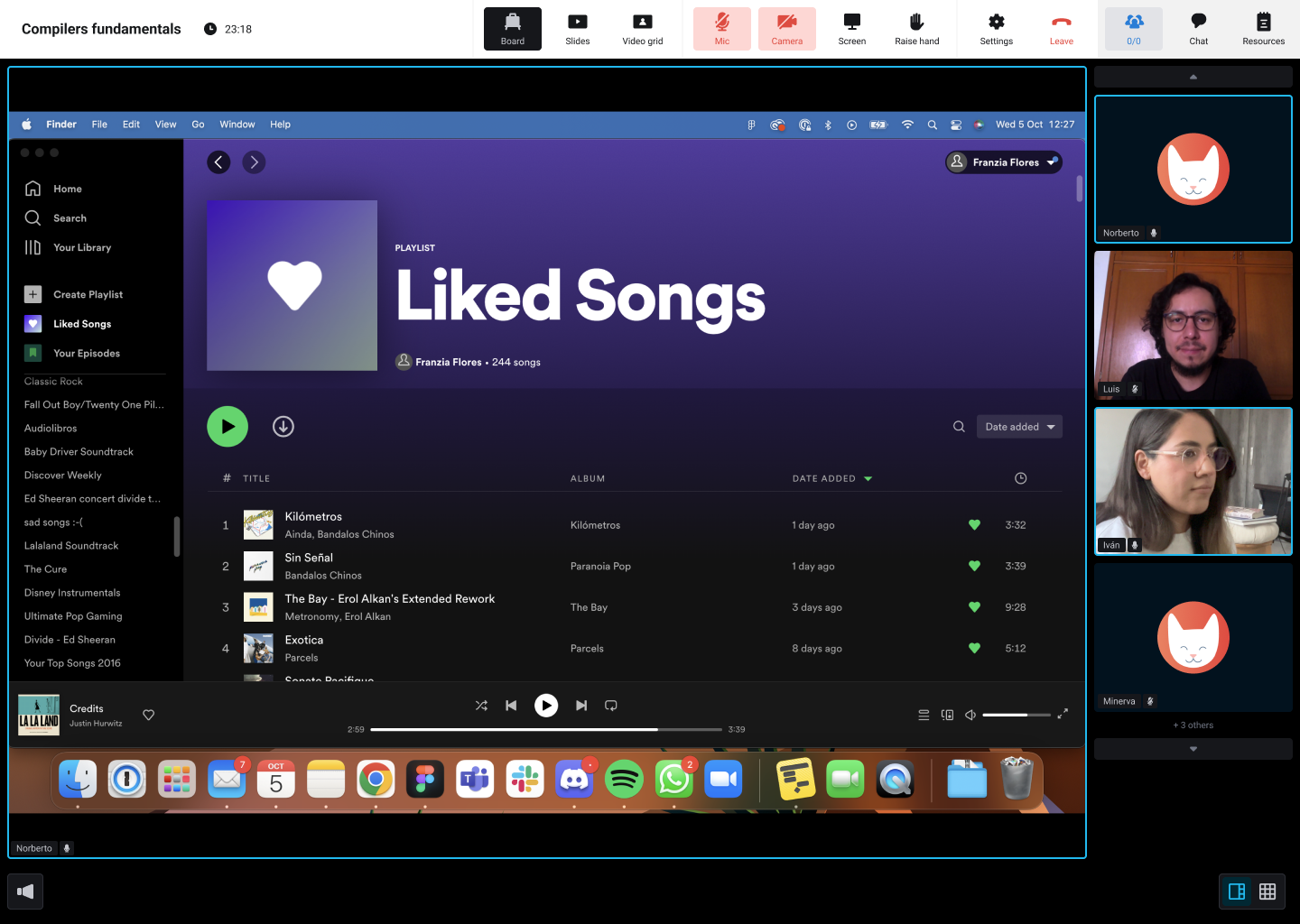Go to Spotify Home
1300x924 pixels.
tap(54, 189)
